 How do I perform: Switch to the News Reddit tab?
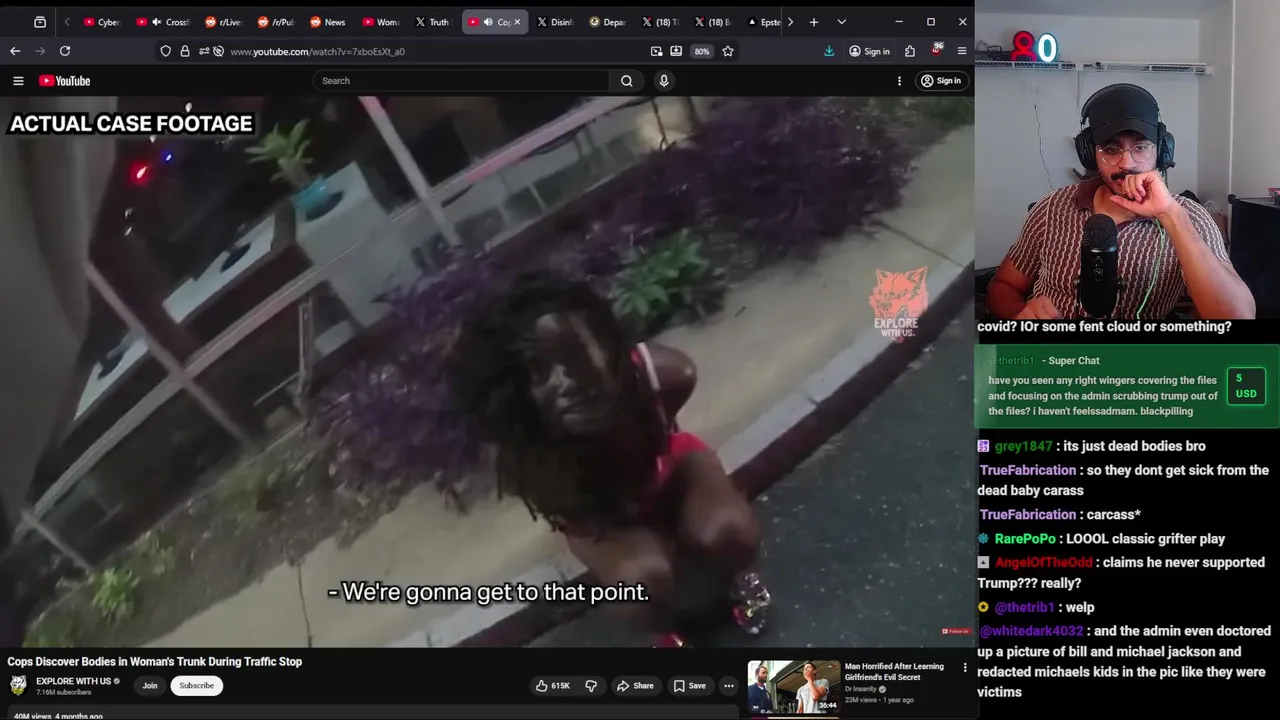coord(328,22)
